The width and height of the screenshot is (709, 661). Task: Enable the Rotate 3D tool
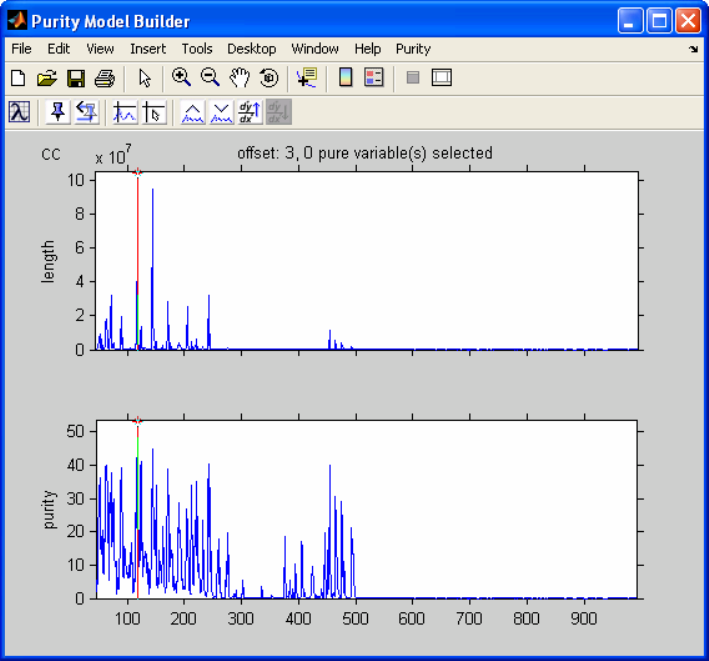[x=268, y=78]
